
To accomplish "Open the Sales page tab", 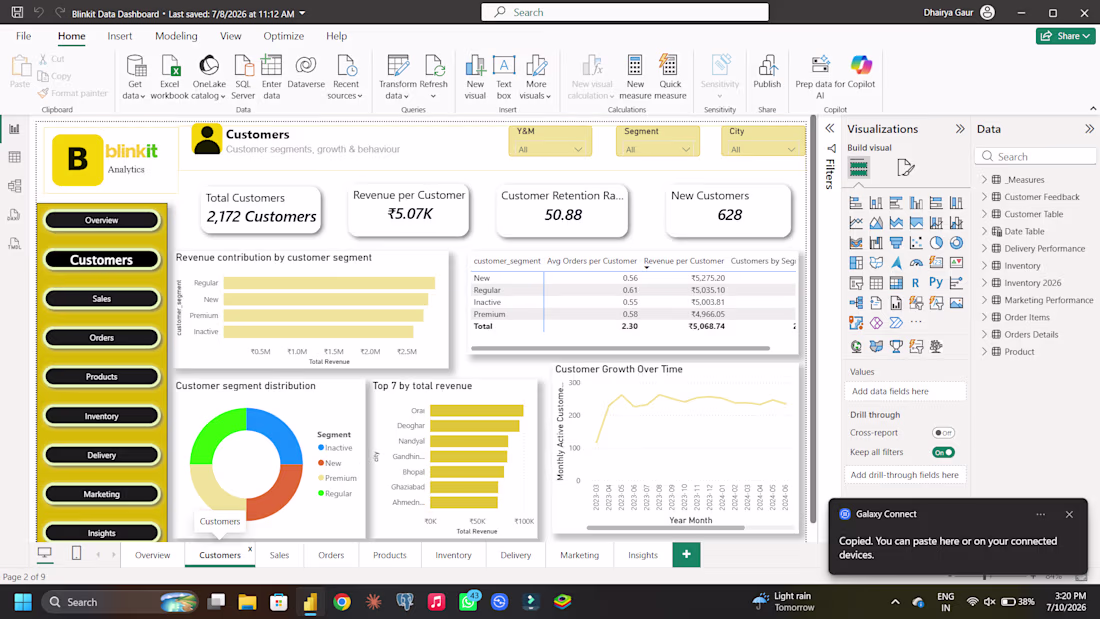I will [x=279, y=555].
